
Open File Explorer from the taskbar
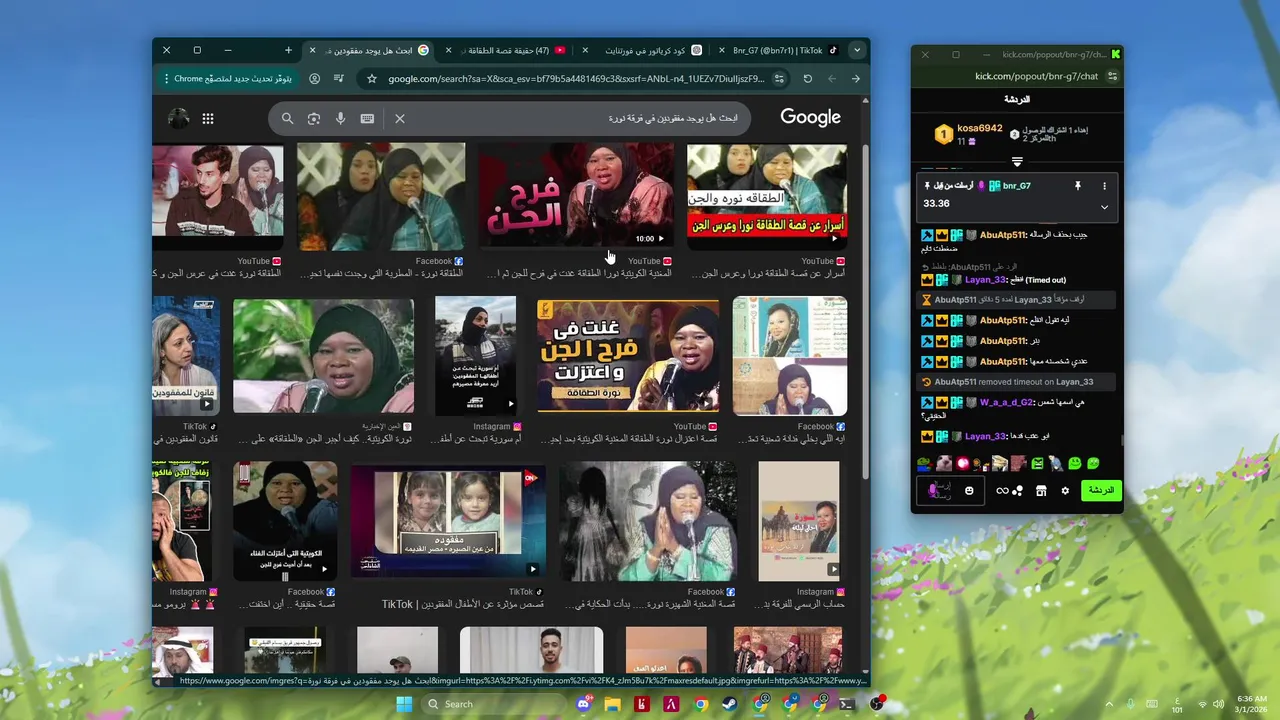point(612,704)
